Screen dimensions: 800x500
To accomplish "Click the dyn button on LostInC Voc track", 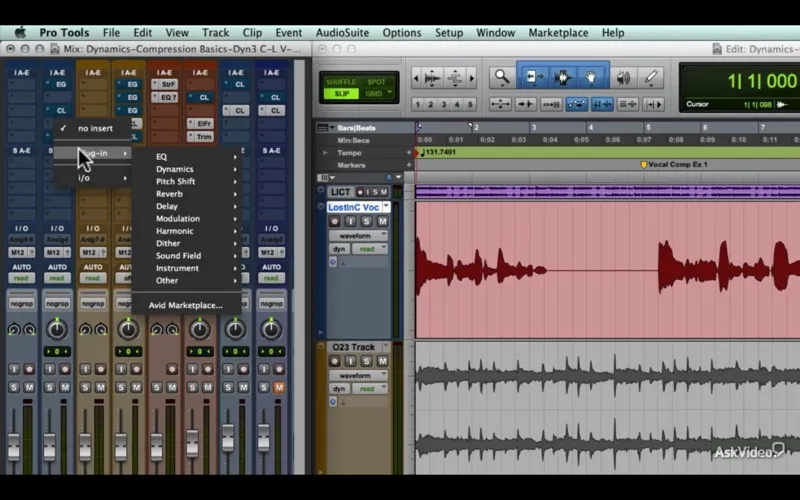I will tap(339, 249).
